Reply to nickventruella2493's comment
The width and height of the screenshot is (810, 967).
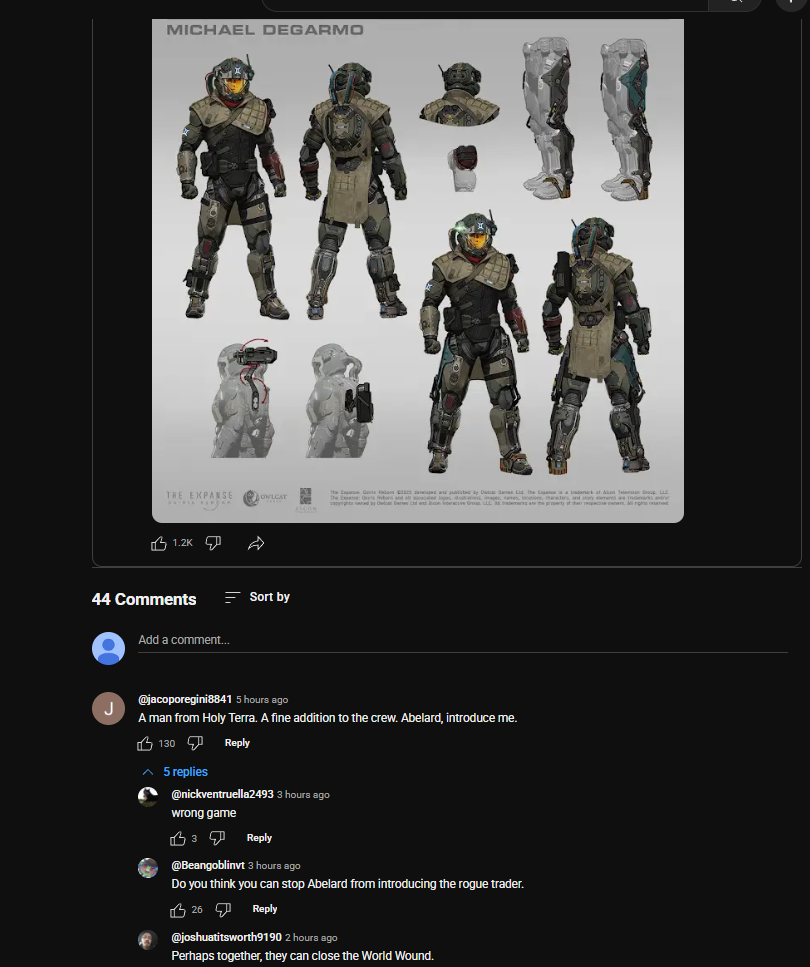point(259,838)
